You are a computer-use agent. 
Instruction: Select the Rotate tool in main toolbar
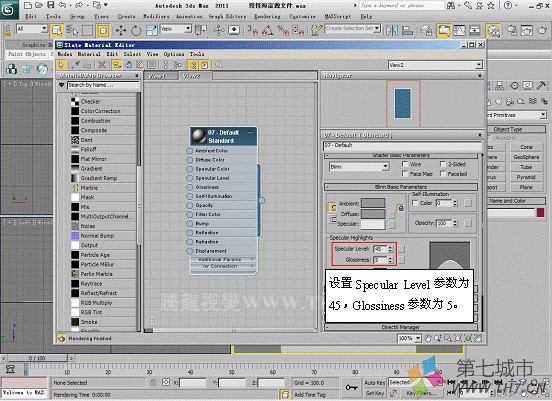[x=136, y=31]
